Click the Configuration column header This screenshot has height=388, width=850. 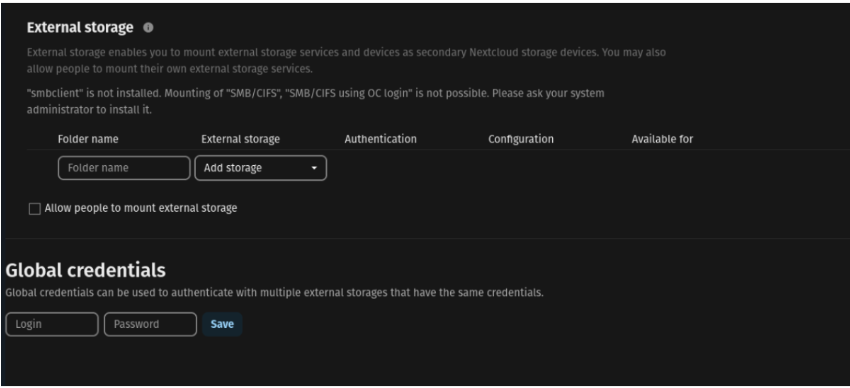(521, 139)
